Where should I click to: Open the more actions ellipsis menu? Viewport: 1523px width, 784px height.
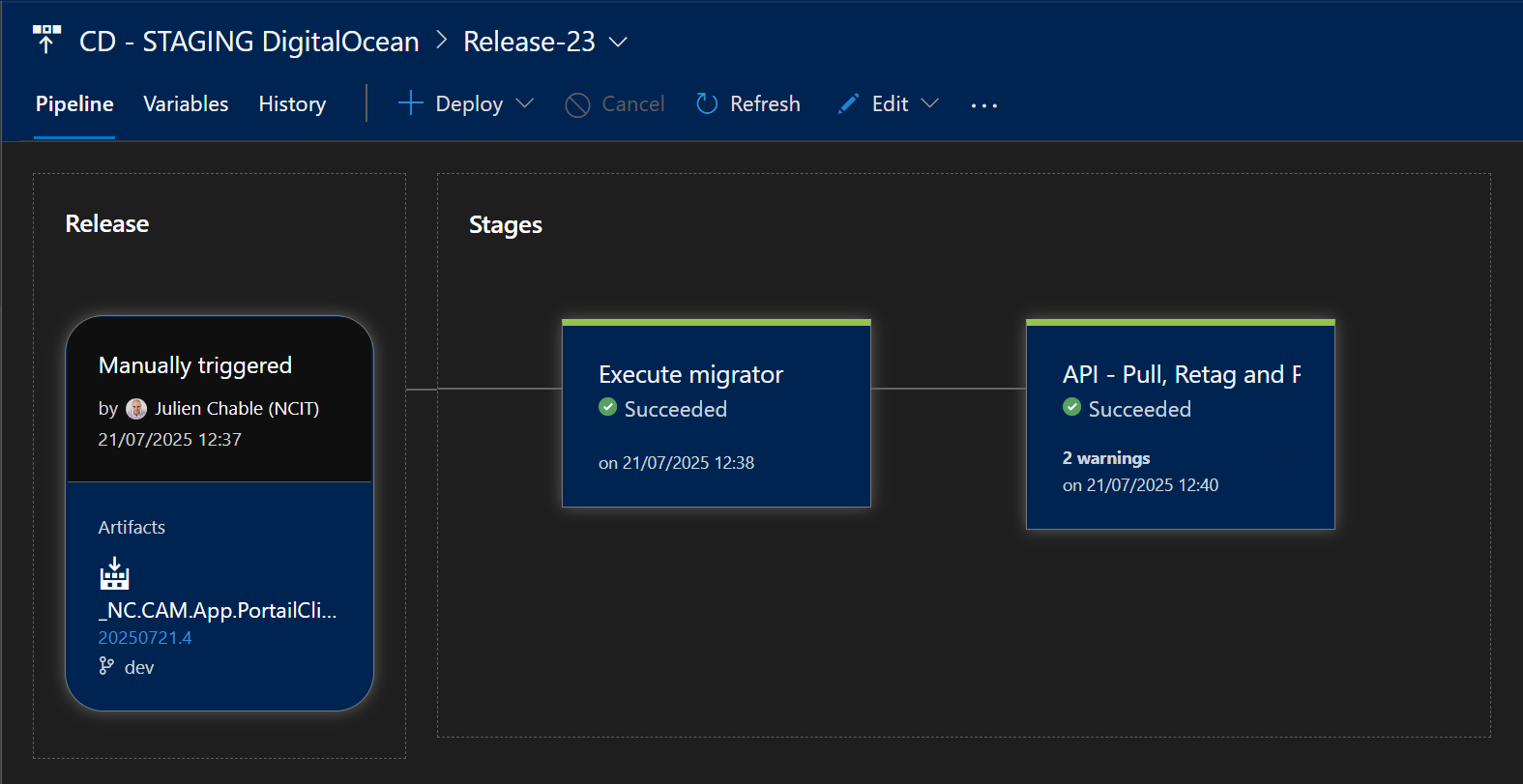click(x=983, y=104)
